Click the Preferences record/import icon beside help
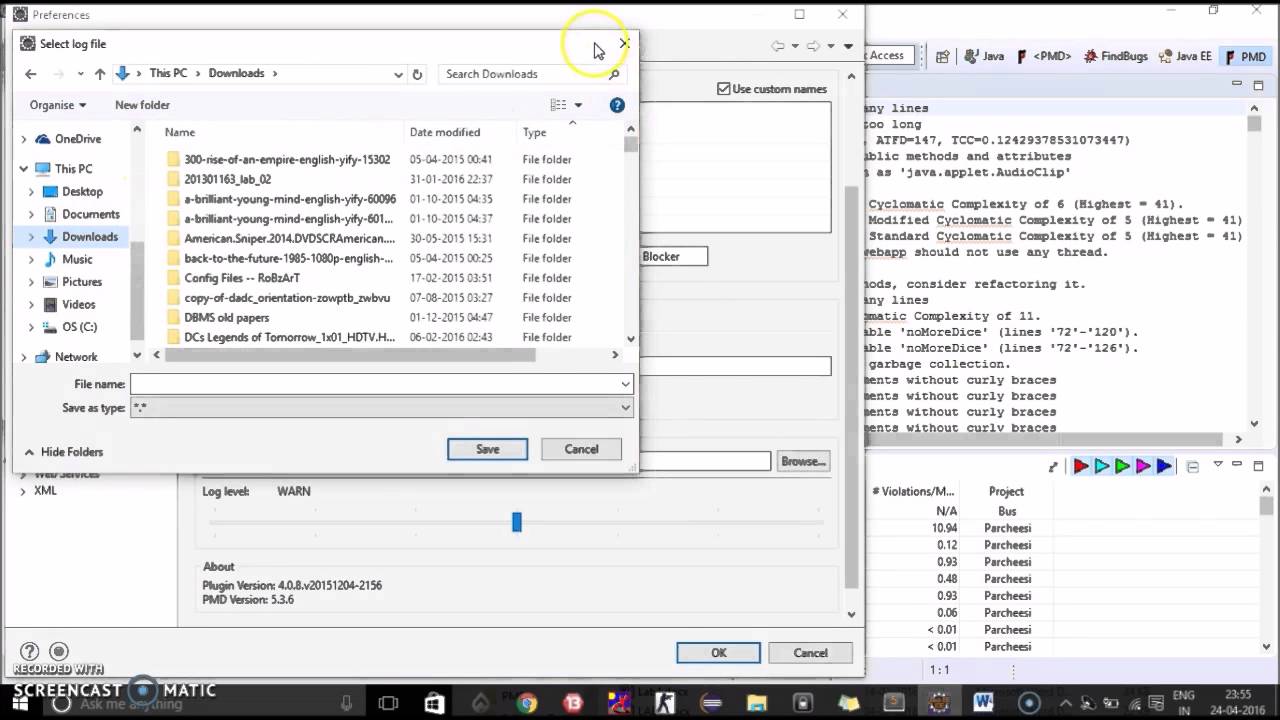The height and width of the screenshot is (720, 1280). point(59,652)
